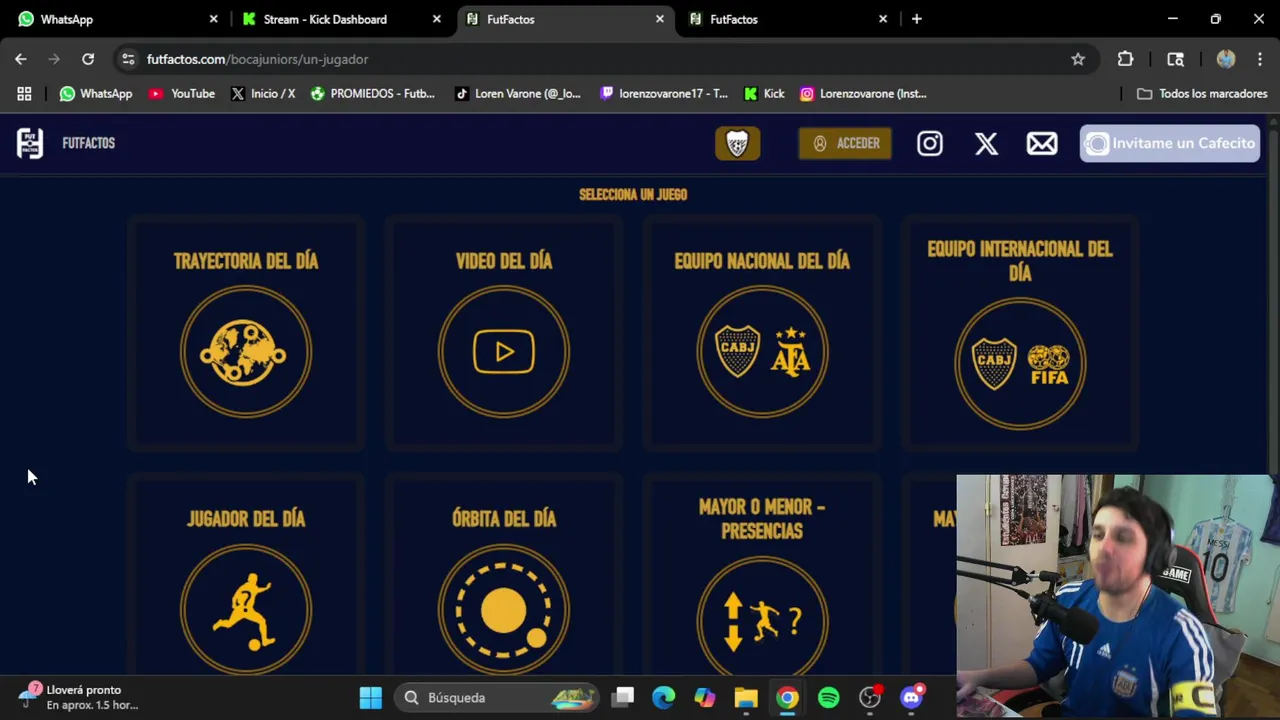Open the Inicio / X bookmark

pos(263,94)
